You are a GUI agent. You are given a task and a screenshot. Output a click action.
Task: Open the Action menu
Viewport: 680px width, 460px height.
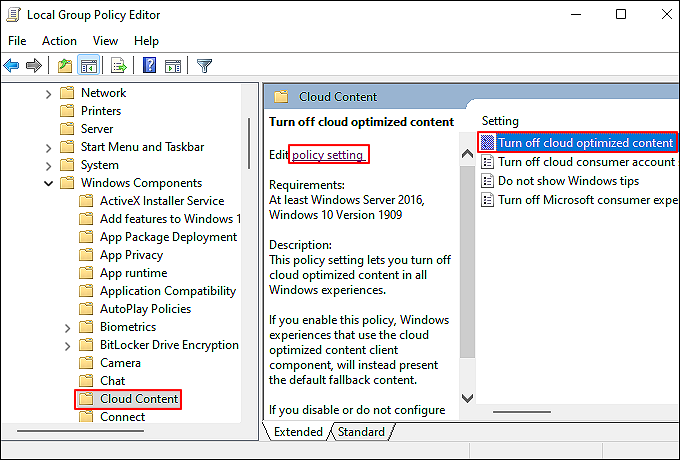coord(59,41)
